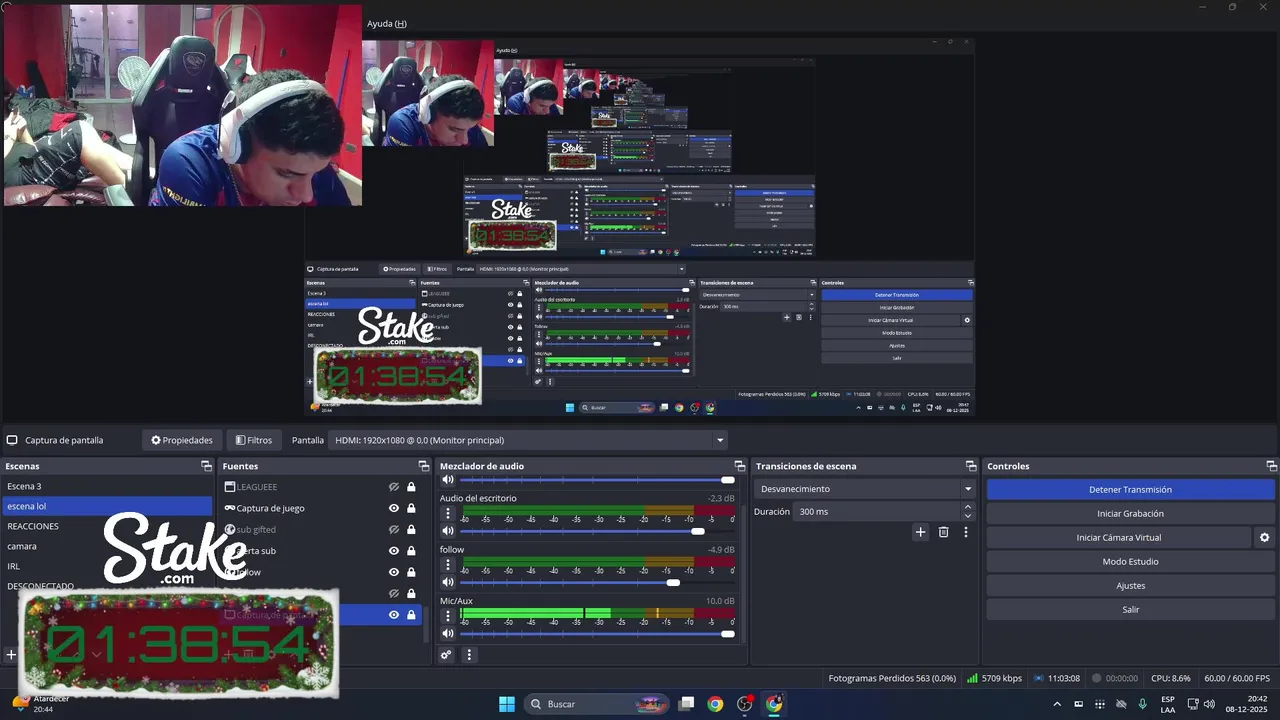This screenshot has width=1280, height=720.
Task: Decrease transition Duración with down arrow
Action: (x=967, y=516)
